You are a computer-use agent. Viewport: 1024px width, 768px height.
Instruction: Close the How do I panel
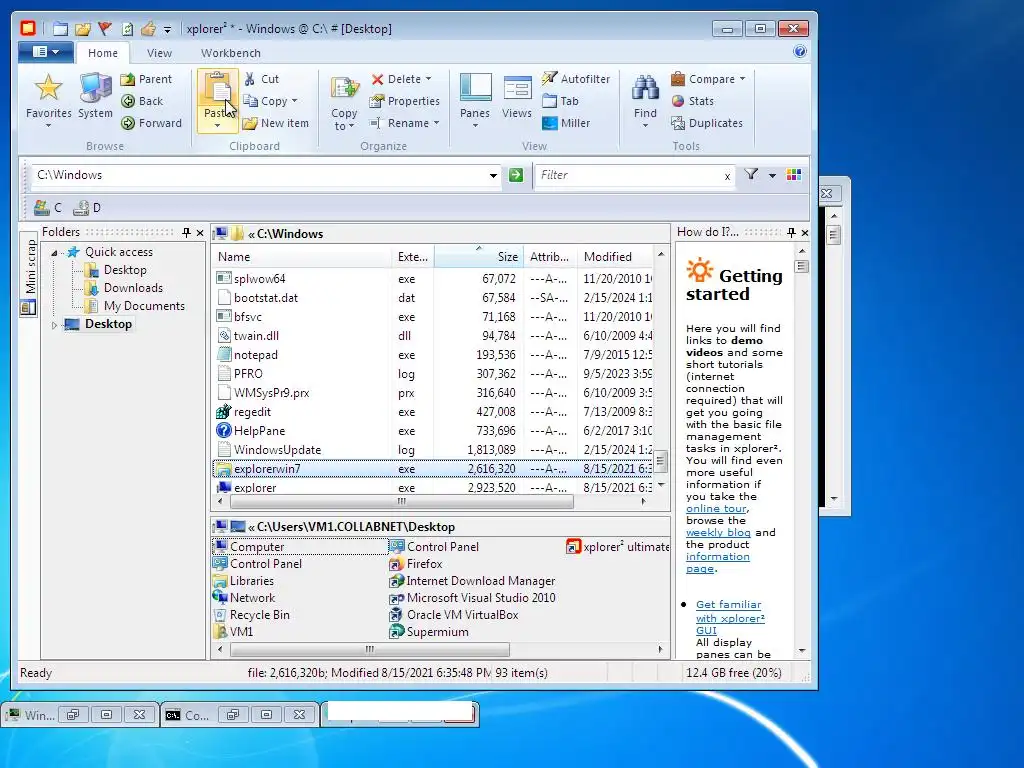[805, 232]
